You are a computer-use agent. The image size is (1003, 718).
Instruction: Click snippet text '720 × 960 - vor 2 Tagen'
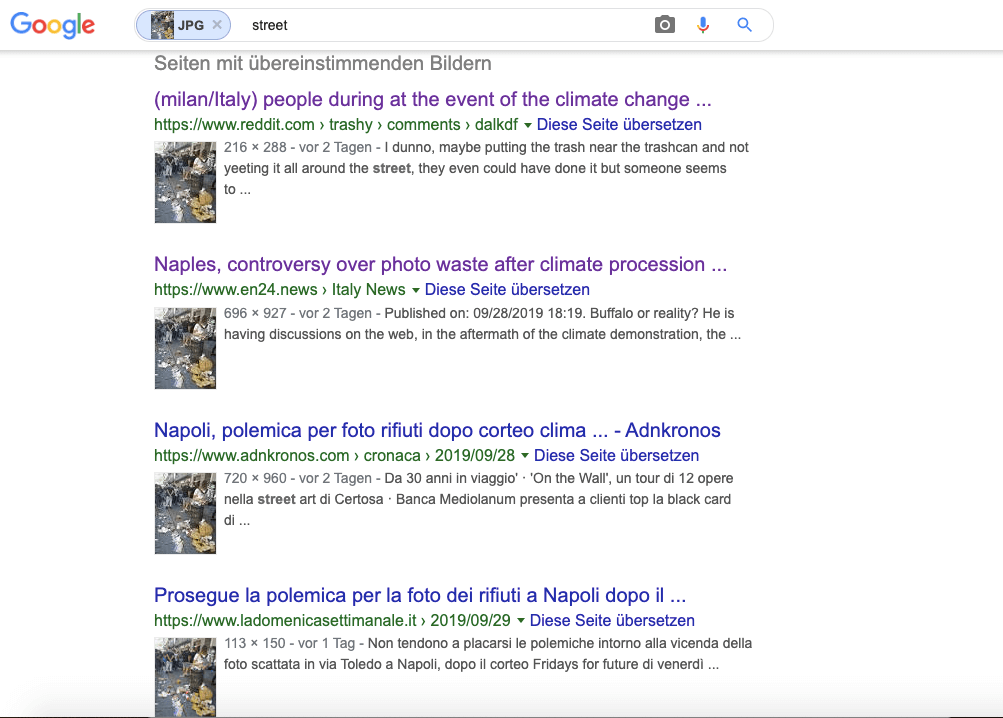click(297, 478)
